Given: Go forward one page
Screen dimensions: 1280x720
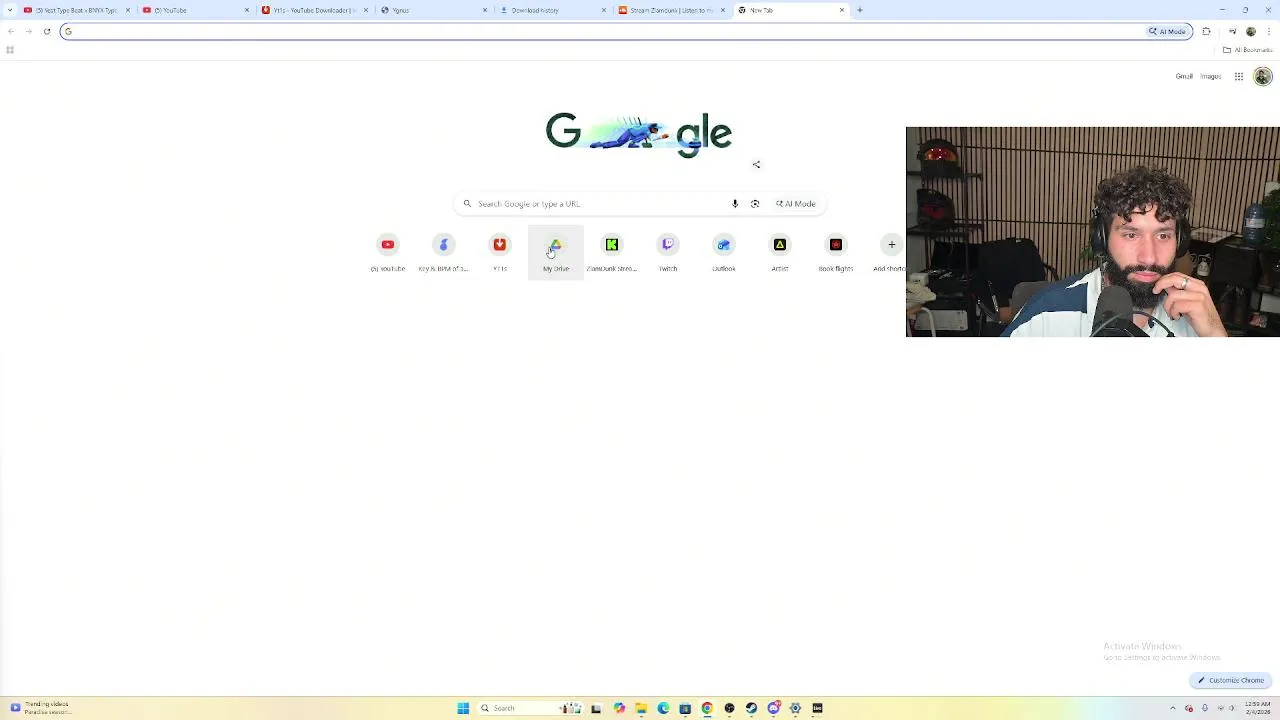Looking at the screenshot, I should (28, 31).
